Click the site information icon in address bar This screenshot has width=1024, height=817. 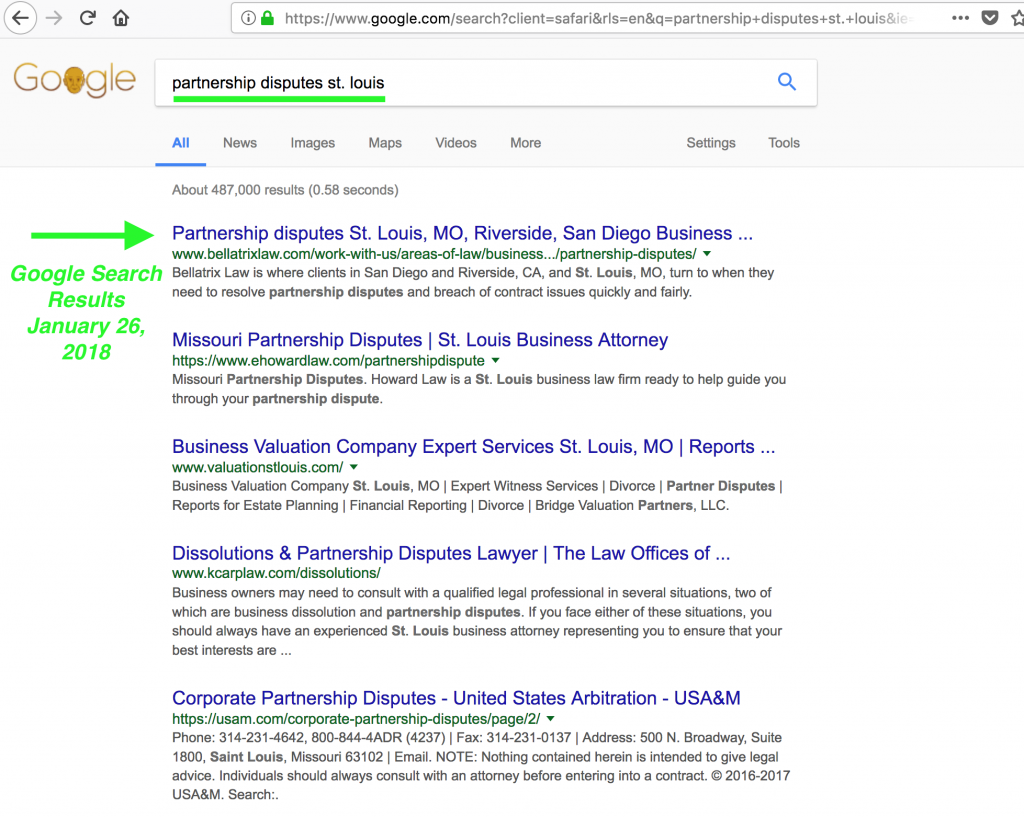tap(248, 18)
